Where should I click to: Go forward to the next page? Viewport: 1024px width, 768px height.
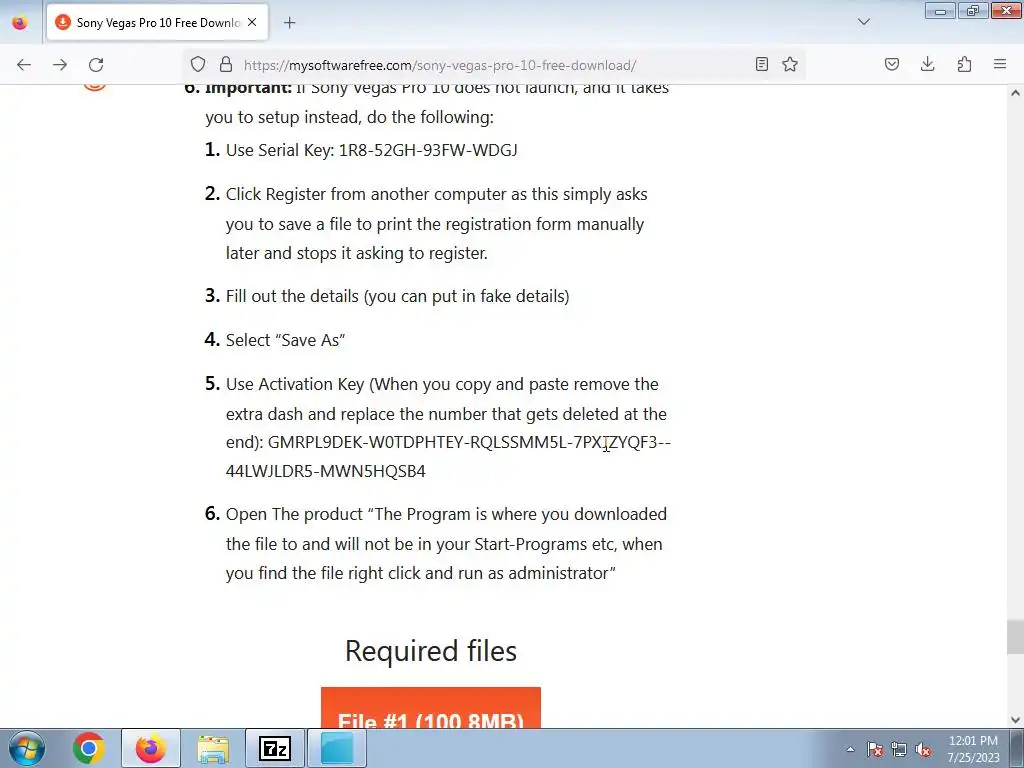tap(60, 65)
